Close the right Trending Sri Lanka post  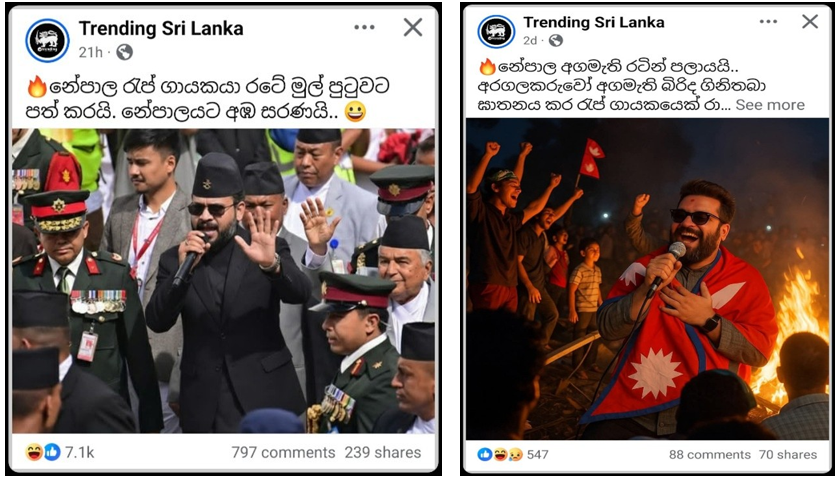pos(810,21)
